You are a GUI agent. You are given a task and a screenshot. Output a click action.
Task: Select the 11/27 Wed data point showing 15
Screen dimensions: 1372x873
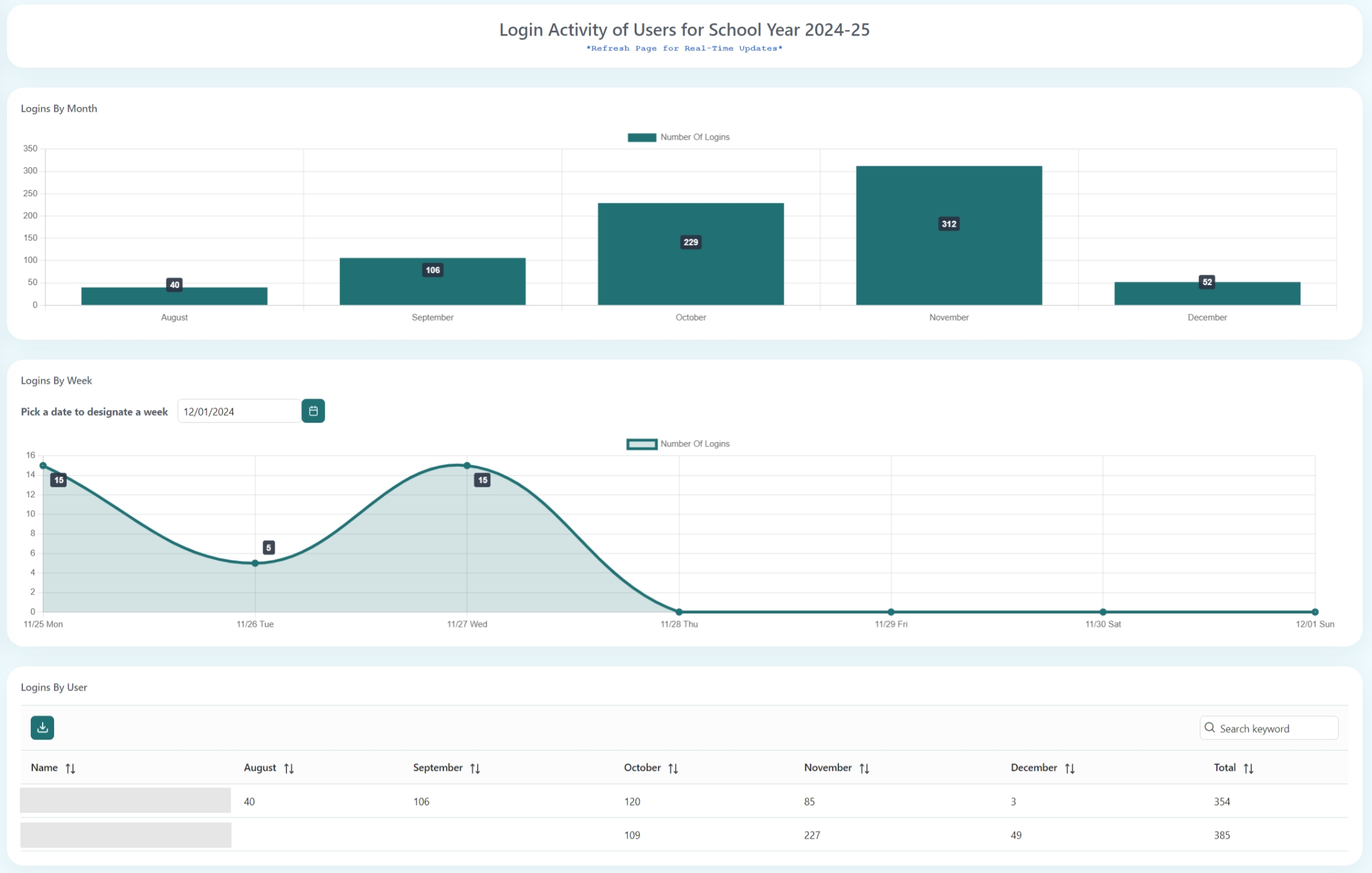pos(466,465)
